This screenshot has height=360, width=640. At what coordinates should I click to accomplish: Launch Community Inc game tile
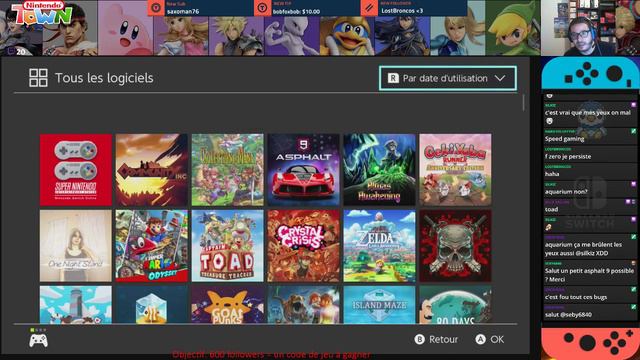pos(151,170)
